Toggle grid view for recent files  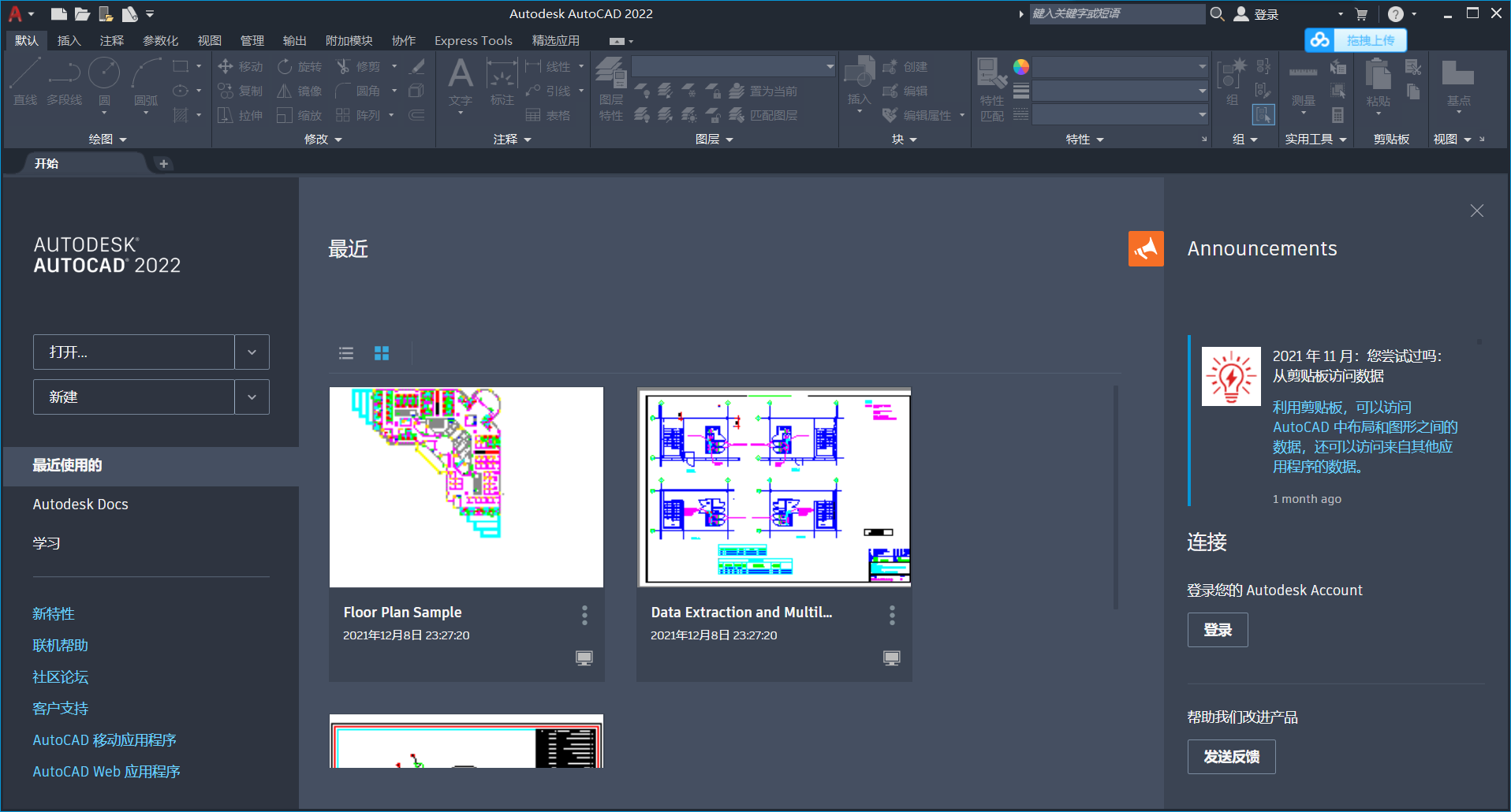(382, 352)
